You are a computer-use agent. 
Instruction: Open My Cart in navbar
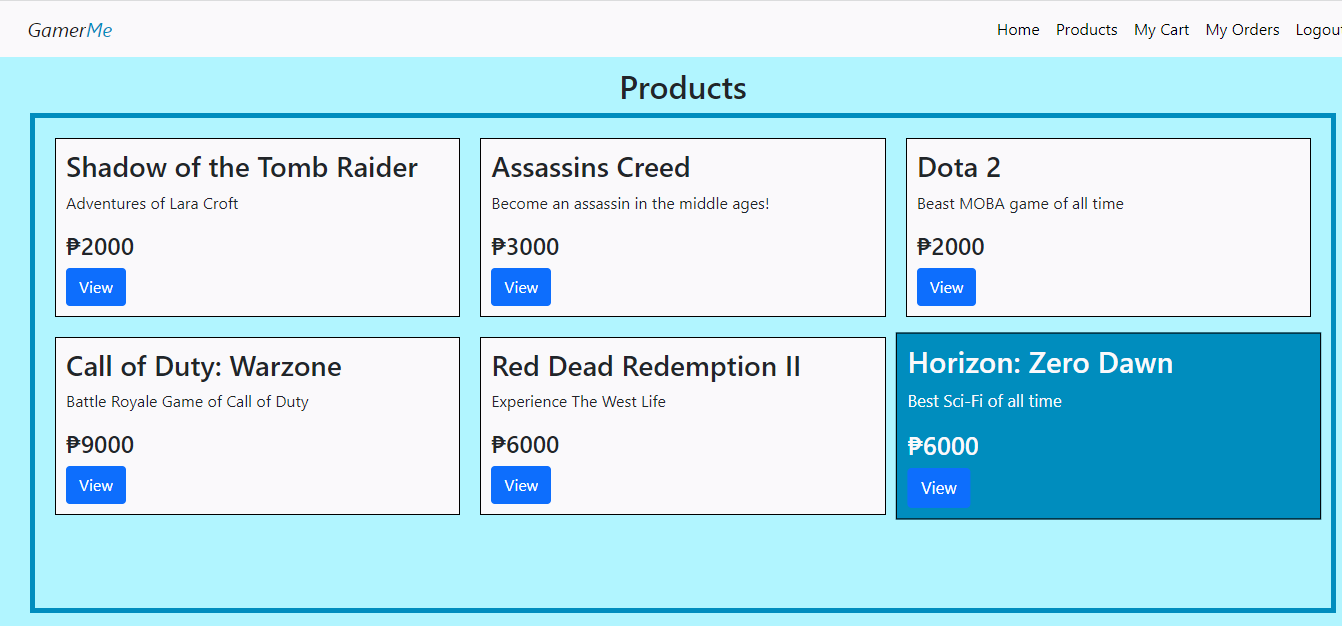click(1161, 30)
